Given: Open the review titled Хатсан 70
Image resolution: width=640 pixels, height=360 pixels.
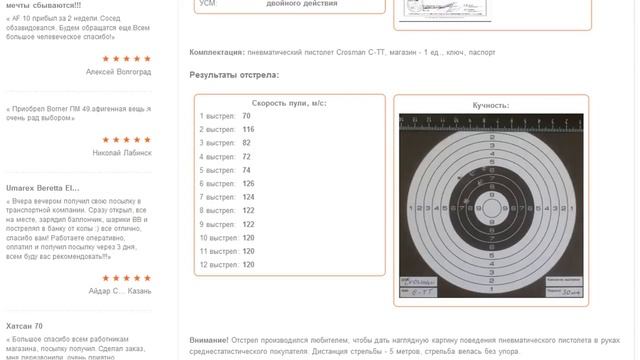Looking at the screenshot, I should point(24,326).
